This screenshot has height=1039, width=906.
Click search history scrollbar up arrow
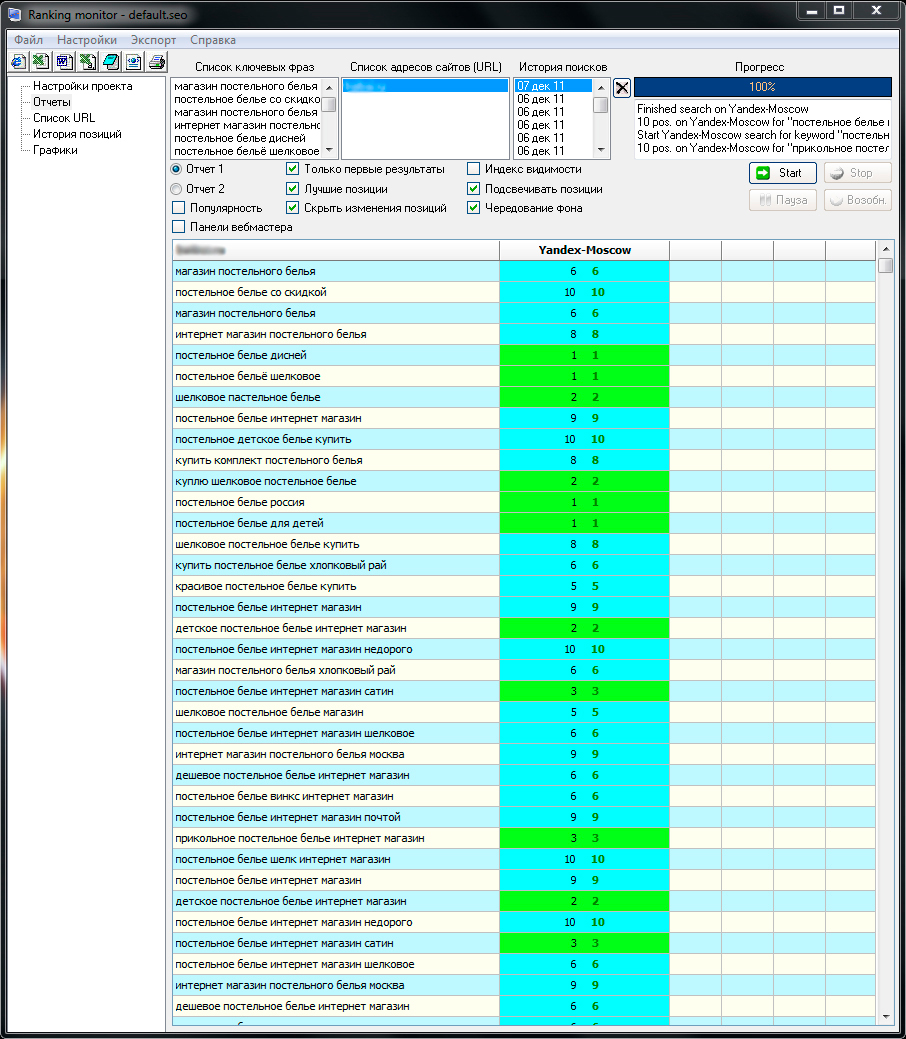[x=601, y=87]
